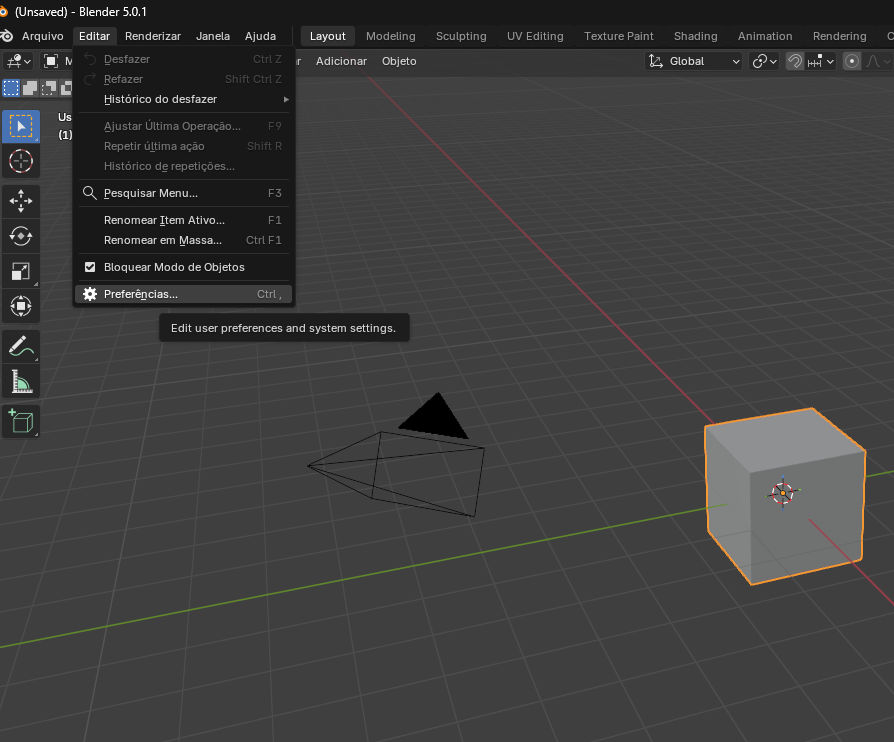
Task: Select the Add Cube tool
Action: pos(21,421)
